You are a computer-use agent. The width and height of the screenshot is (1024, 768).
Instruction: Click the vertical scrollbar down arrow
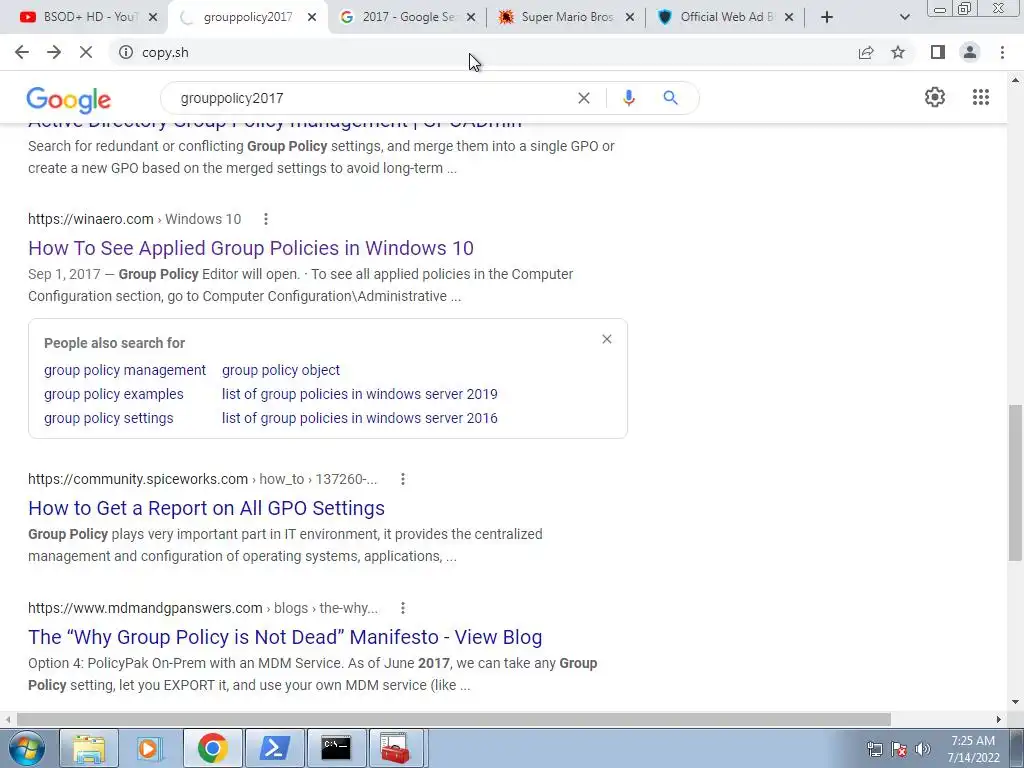pos(1016,703)
